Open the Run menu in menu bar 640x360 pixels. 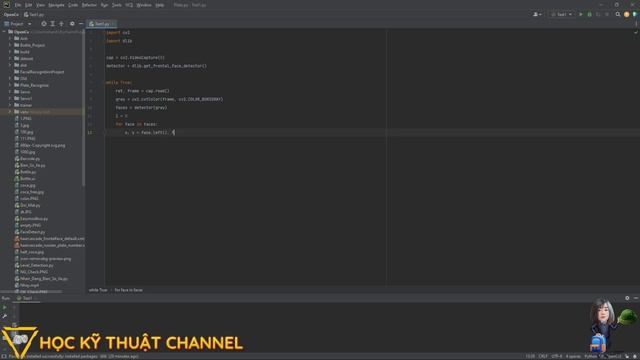tap(104, 5)
